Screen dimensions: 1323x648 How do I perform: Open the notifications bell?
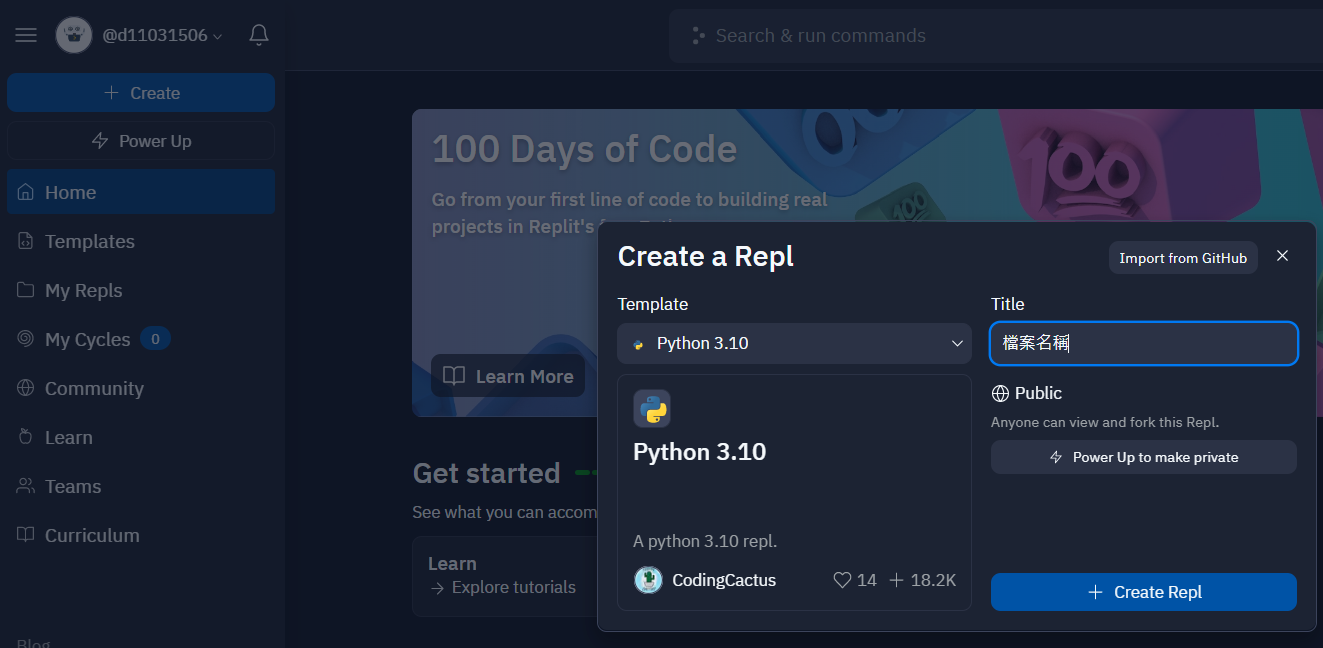(x=259, y=35)
